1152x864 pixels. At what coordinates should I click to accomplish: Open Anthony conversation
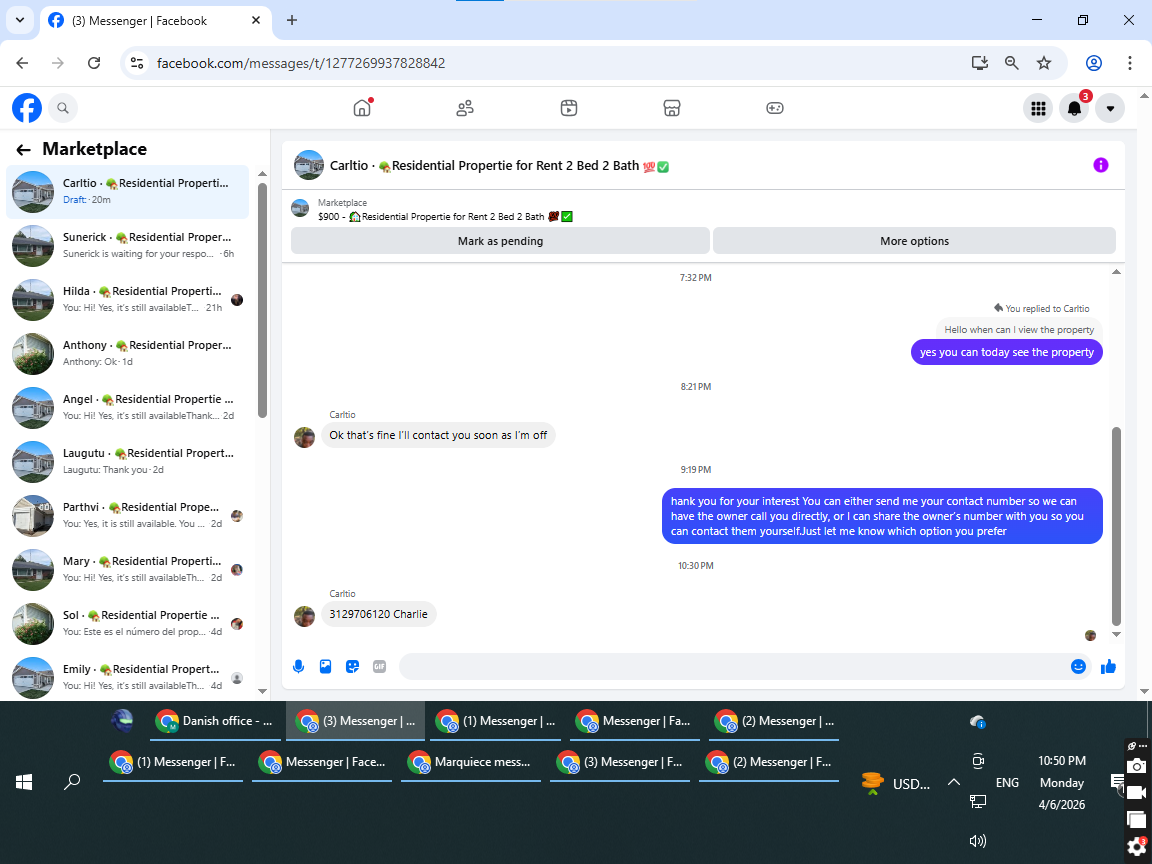128,353
